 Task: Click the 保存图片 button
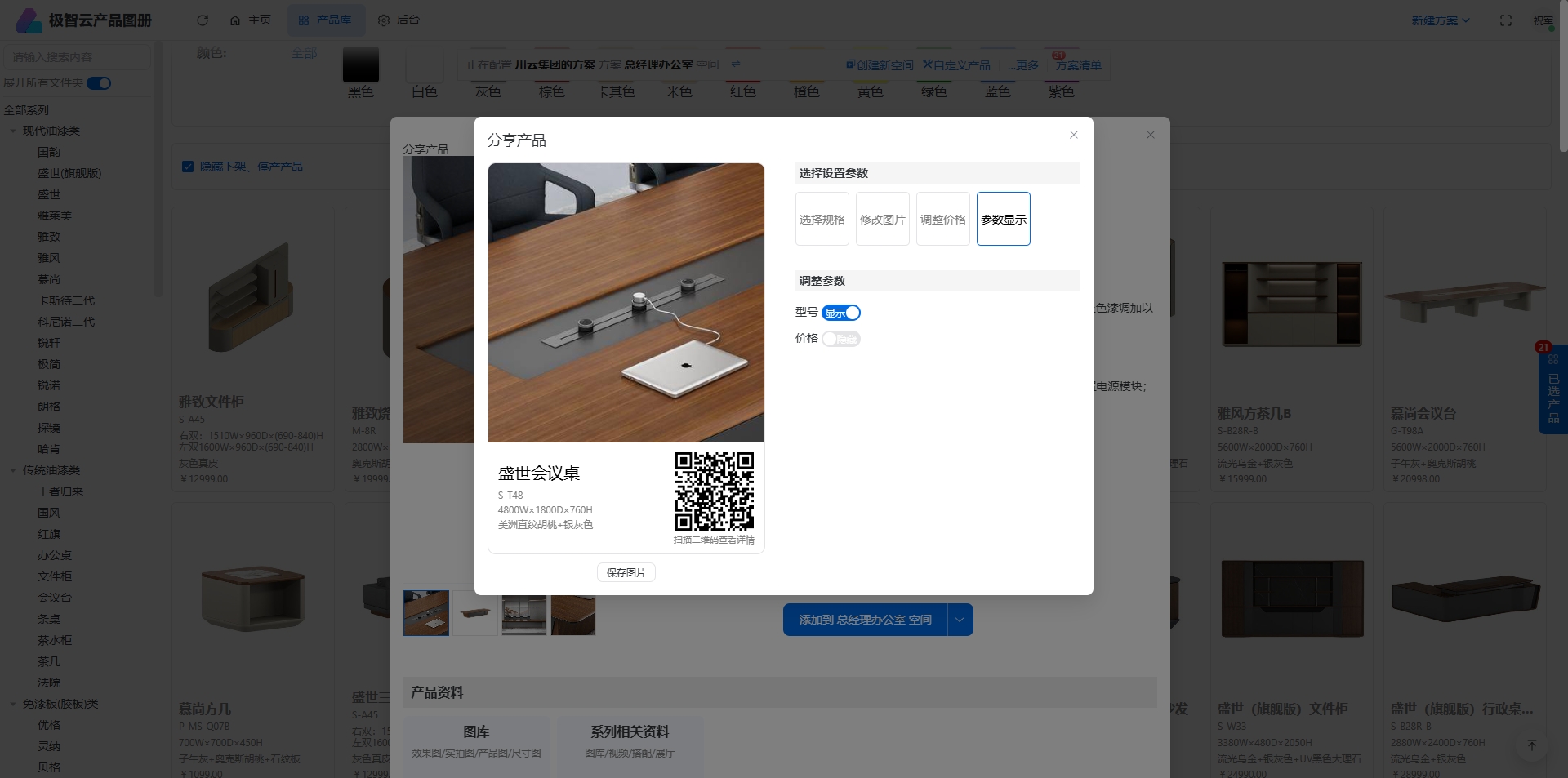pos(626,572)
